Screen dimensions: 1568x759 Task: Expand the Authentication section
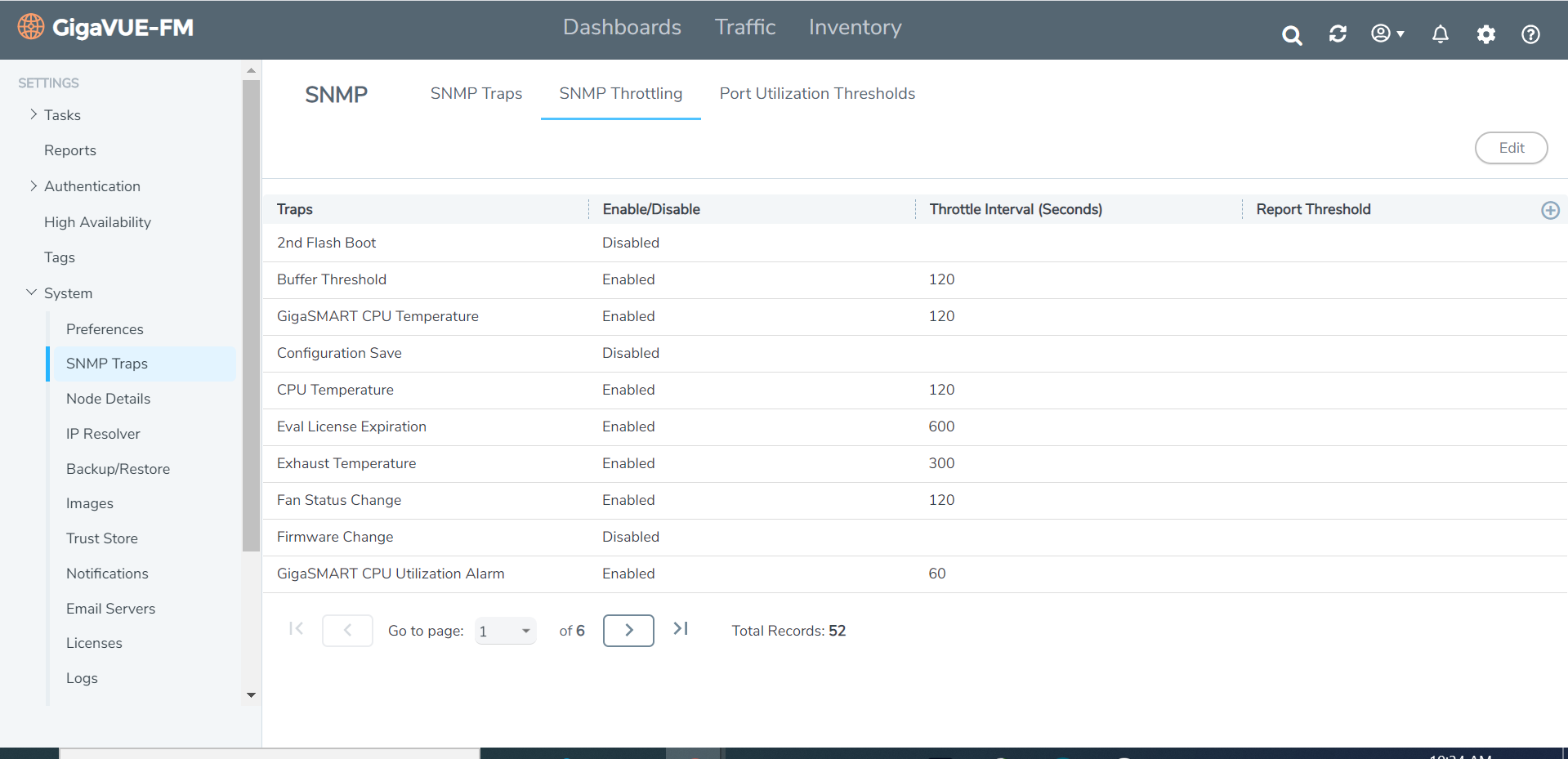[34, 186]
